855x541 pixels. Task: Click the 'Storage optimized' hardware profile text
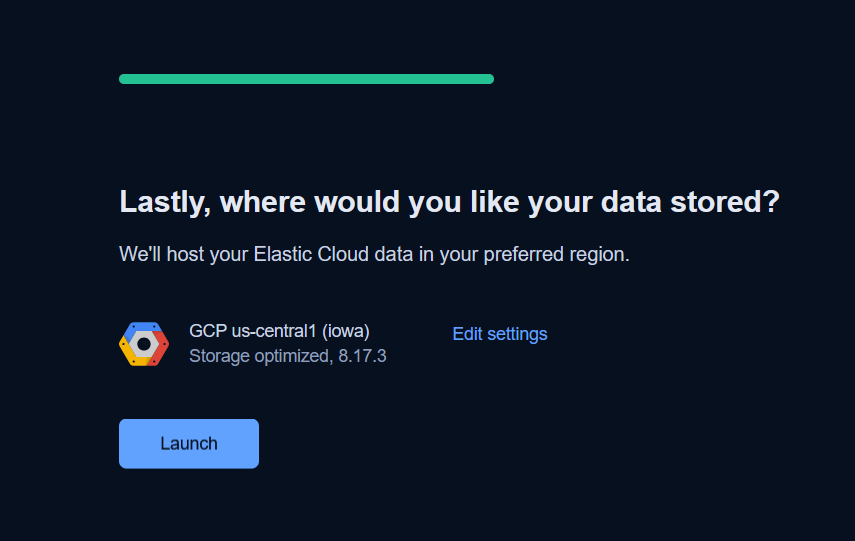pos(257,356)
